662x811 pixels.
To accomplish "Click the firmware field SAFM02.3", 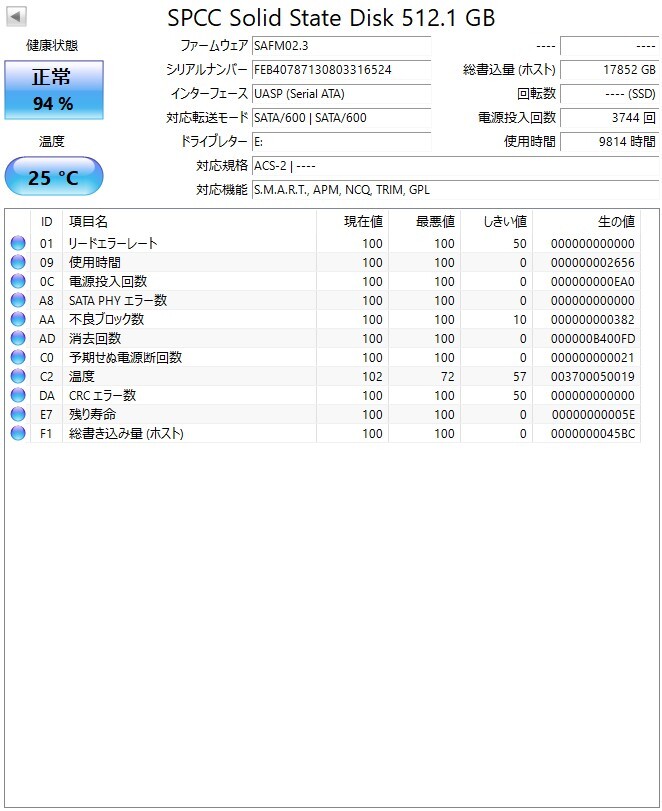I will (341, 46).
